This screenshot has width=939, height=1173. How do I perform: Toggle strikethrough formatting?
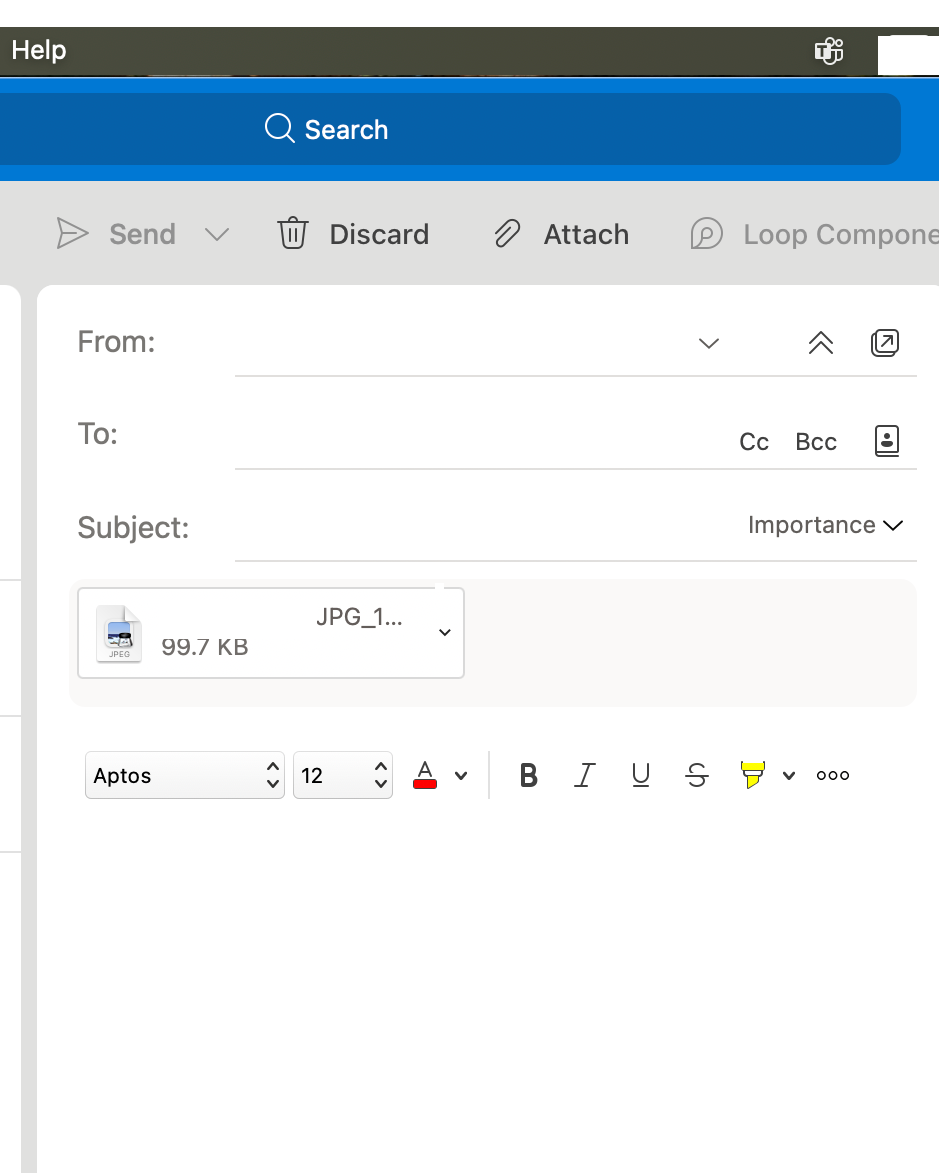coord(697,775)
